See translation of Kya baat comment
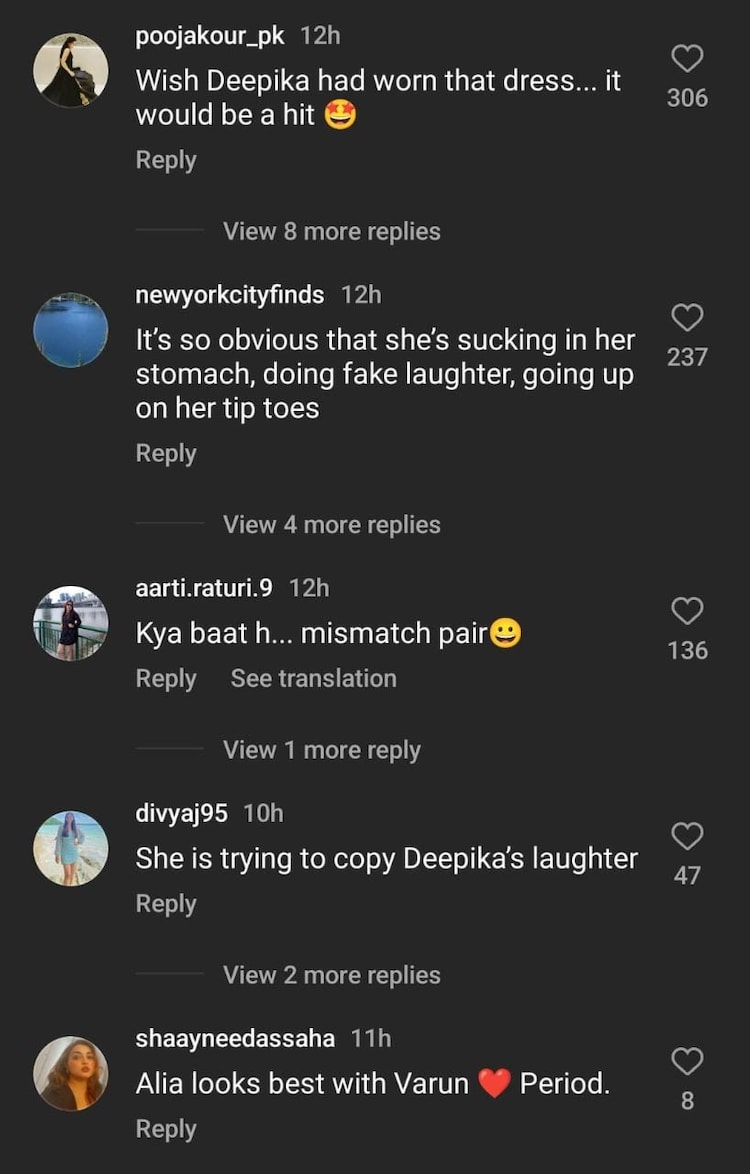 pos(313,678)
